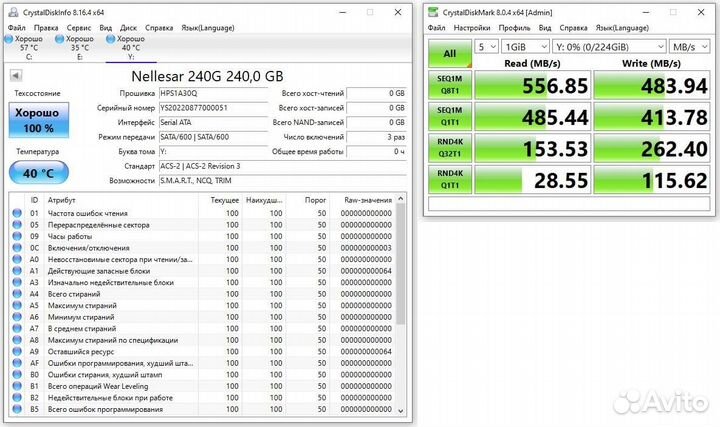Select the E: drive status icon
This screenshot has width=720, height=427.
click(x=59, y=39)
